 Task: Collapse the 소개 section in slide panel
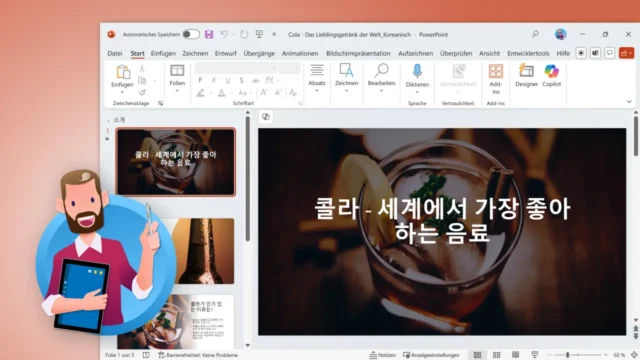(x=108, y=120)
